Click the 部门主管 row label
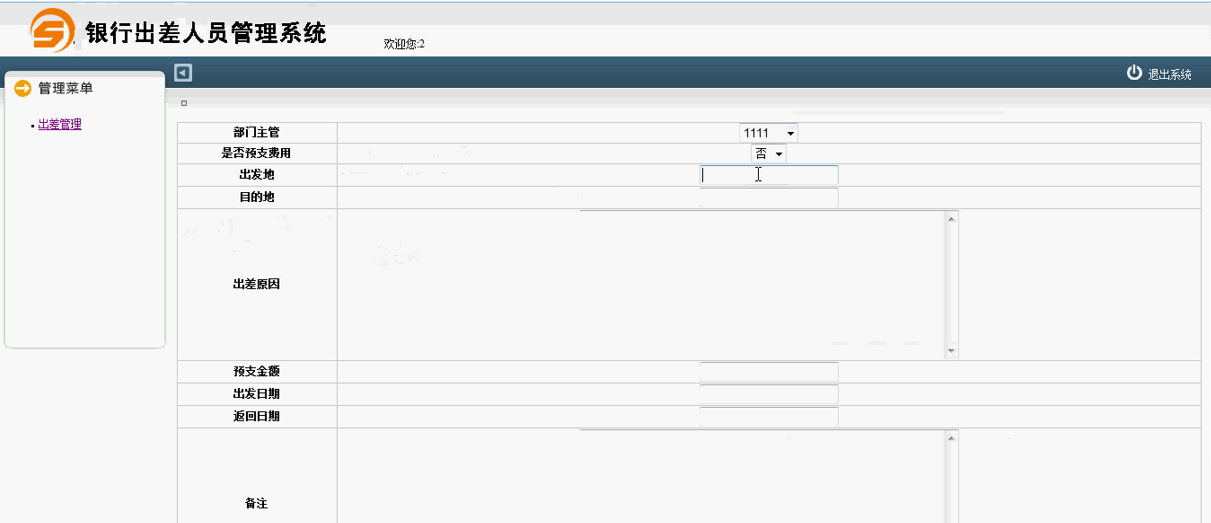This screenshot has height=523, width=1211. pos(256,133)
